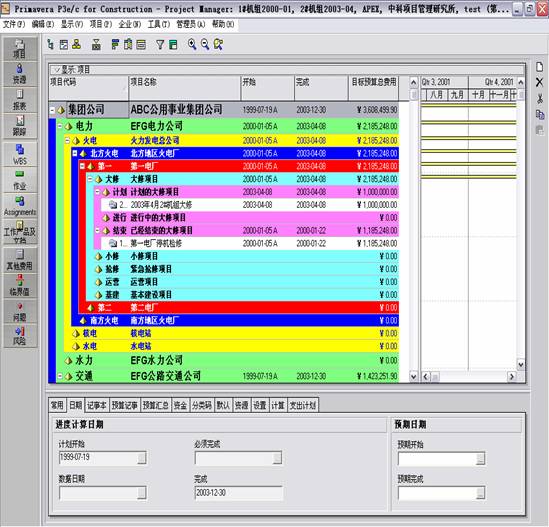Screen dimensions: 549x527
Task: Click the 目标预算总费用 column header
Action: [374, 88]
